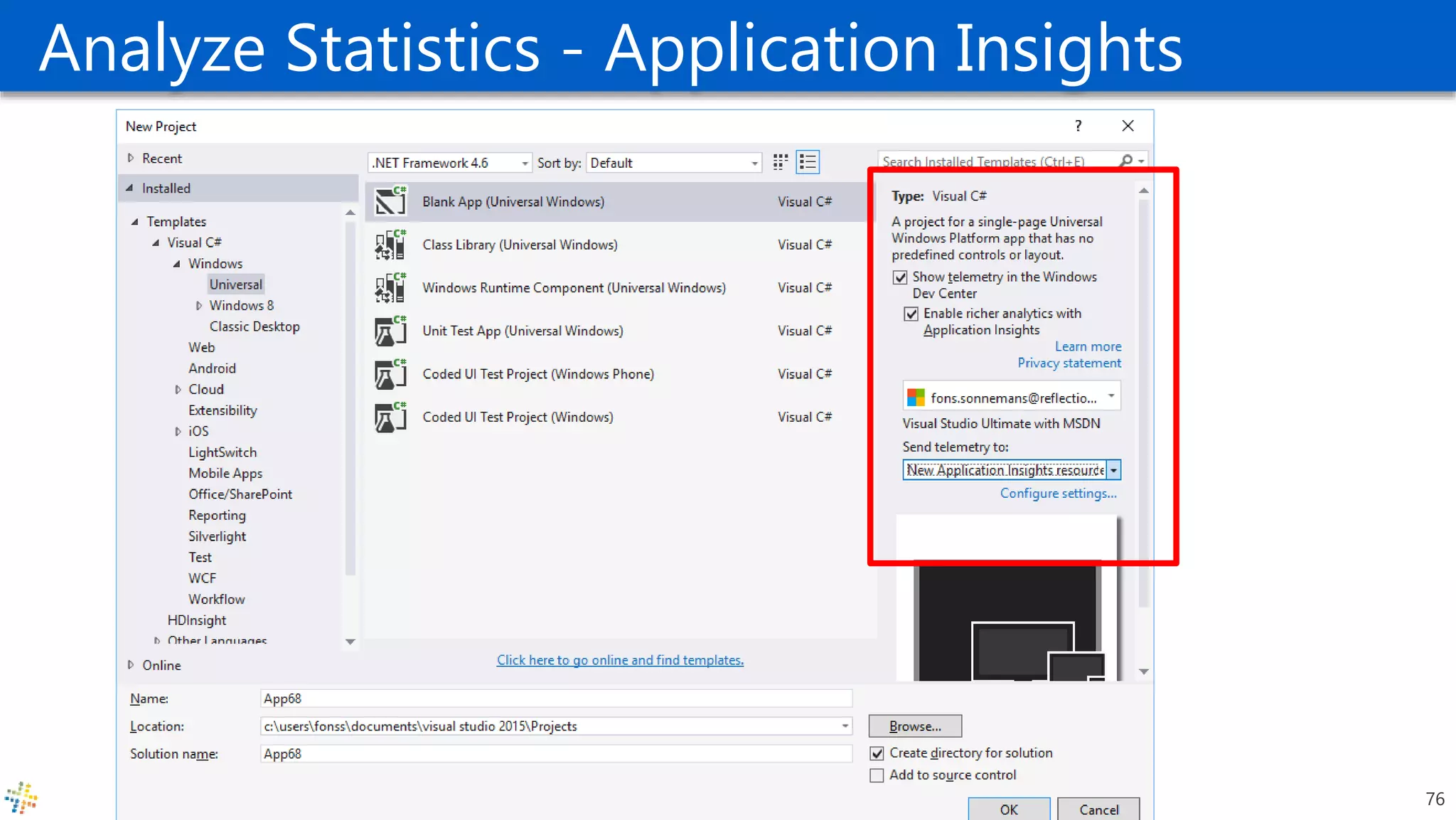Collapse the Templates tree node
This screenshot has width=1456, height=820.
[x=134, y=222]
